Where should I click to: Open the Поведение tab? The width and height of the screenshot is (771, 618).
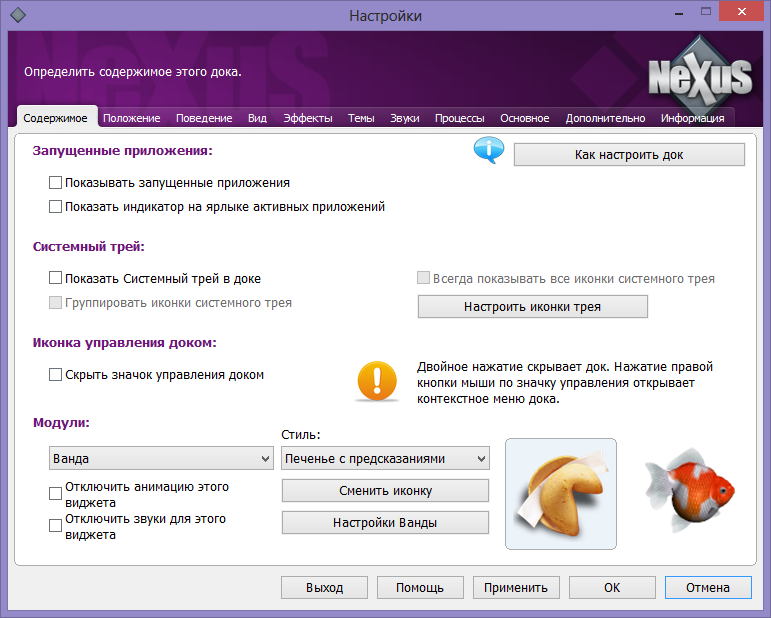click(204, 118)
